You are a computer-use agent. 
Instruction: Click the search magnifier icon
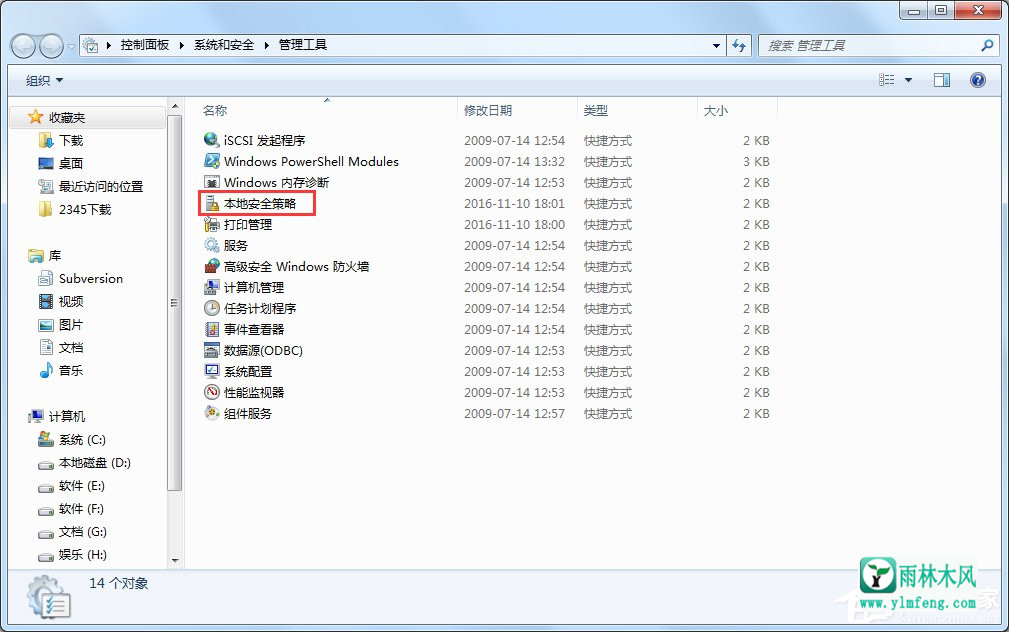[x=987, y=45]
